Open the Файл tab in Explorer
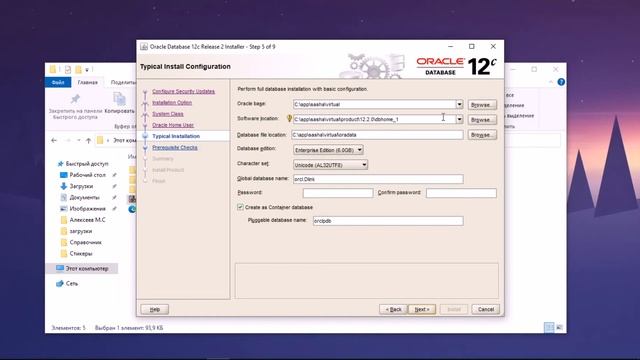Screen dimensions: 640x360 point(58,82)
